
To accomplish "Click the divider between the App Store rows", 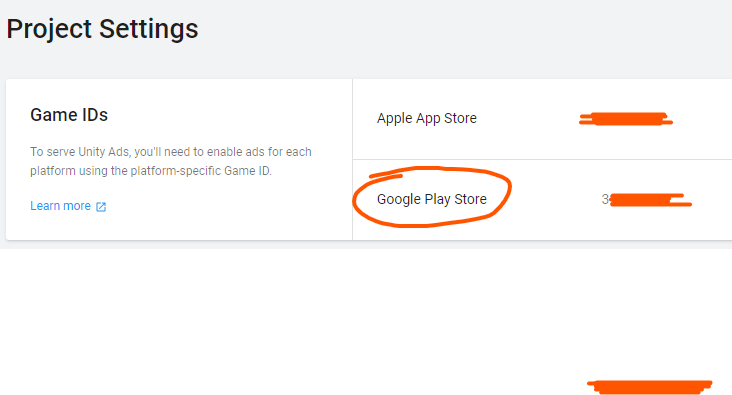I will coord(542,159).
